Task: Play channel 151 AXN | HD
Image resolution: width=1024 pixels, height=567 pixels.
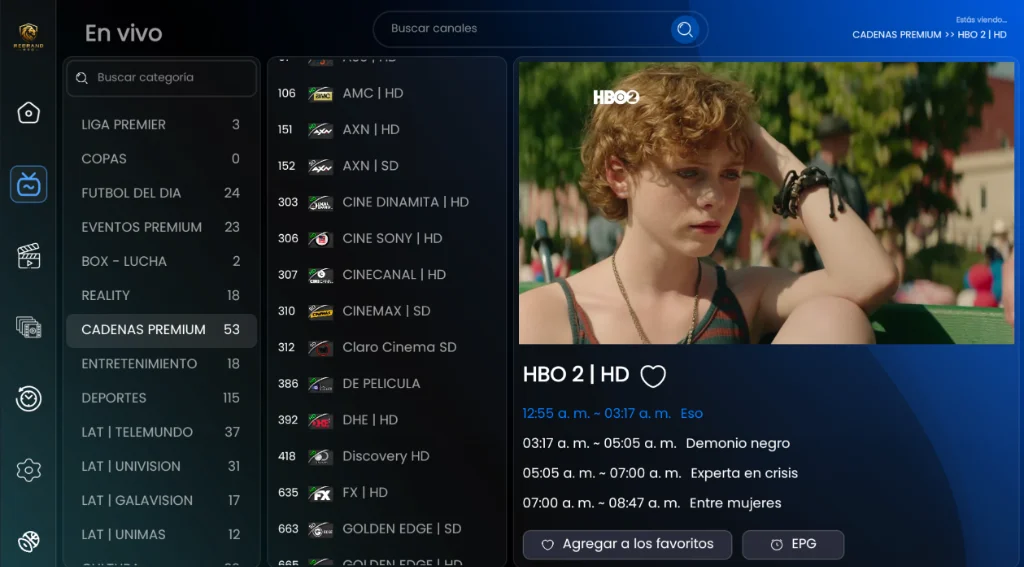Action: pyautogui.click(x=387, y=129)
